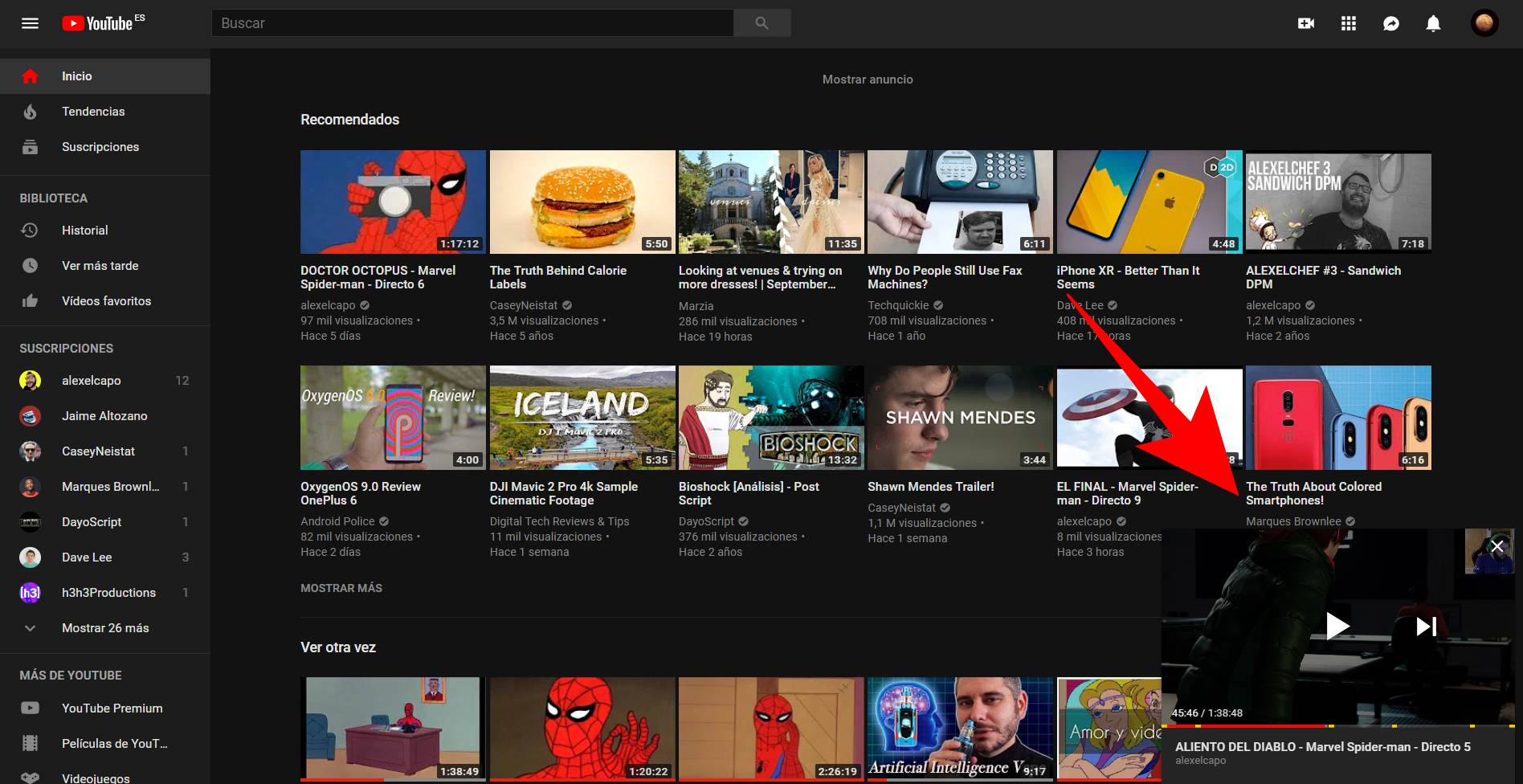Click the Jaime Altozano channel avatar
The height and width of the screenshot is (784, 1523).
30,416
